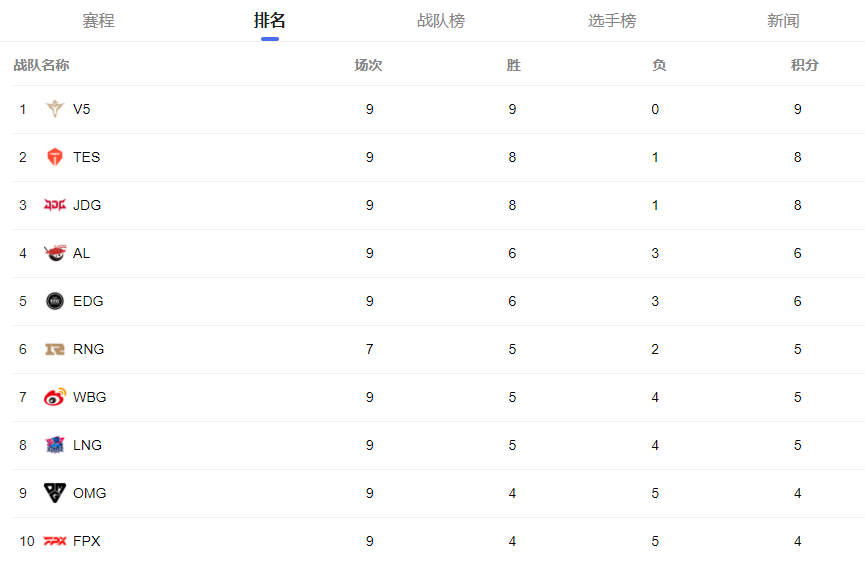Click the V5 team logo icon
865x565 pixels.
pos(55,109)
